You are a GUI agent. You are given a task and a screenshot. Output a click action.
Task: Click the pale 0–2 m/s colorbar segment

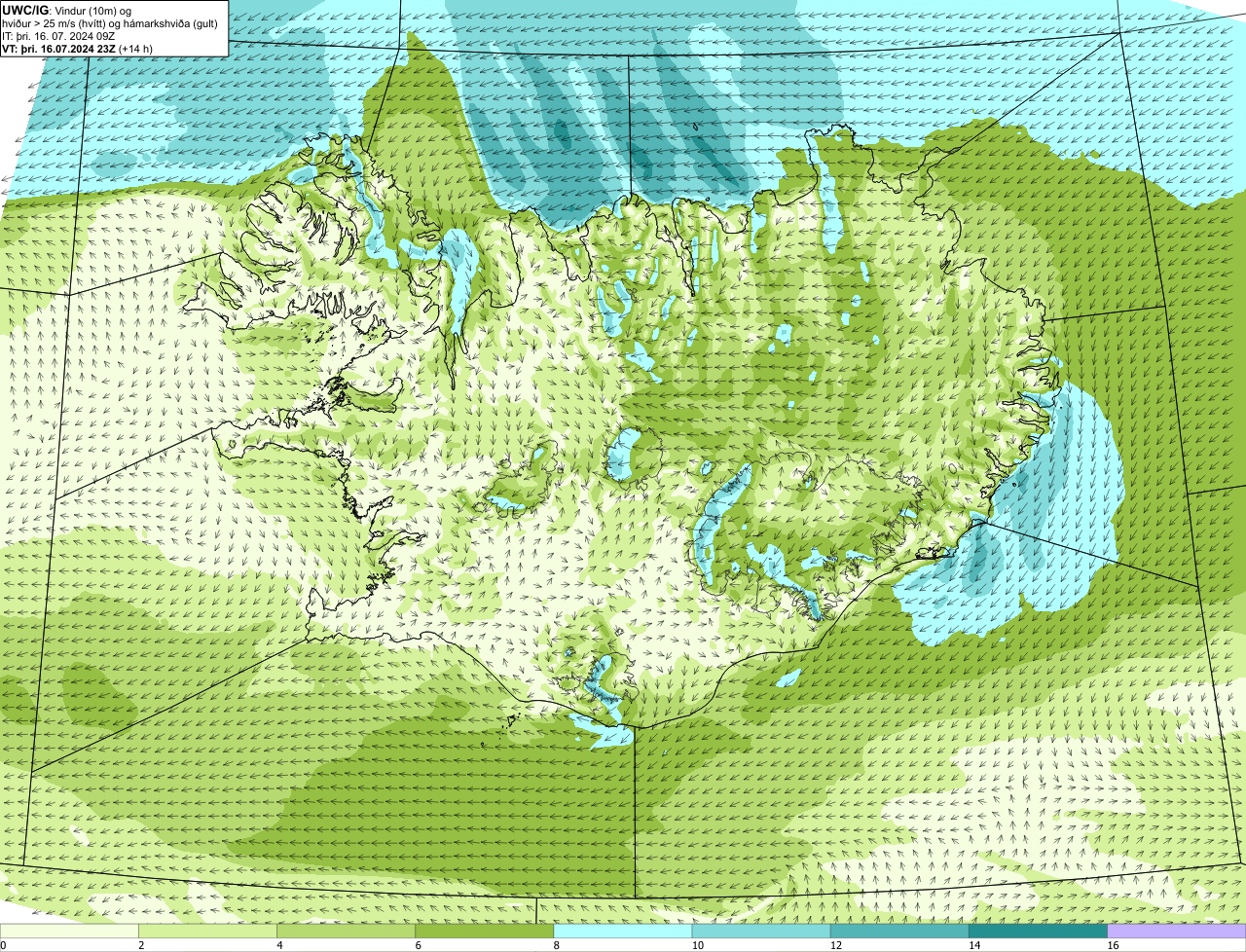tap(69, 932)
